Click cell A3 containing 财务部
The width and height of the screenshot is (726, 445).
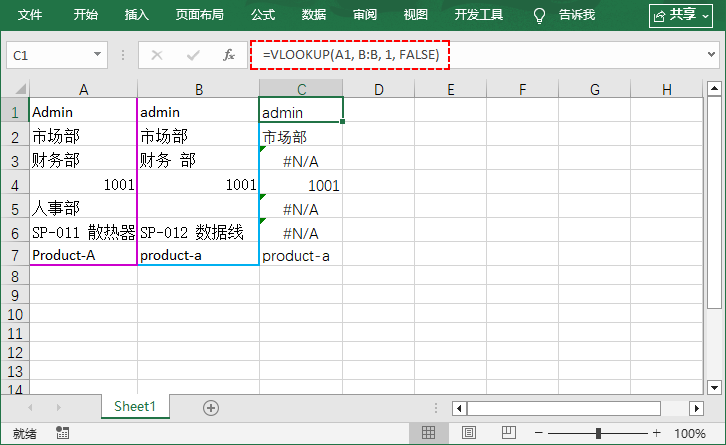click(83, 160)
